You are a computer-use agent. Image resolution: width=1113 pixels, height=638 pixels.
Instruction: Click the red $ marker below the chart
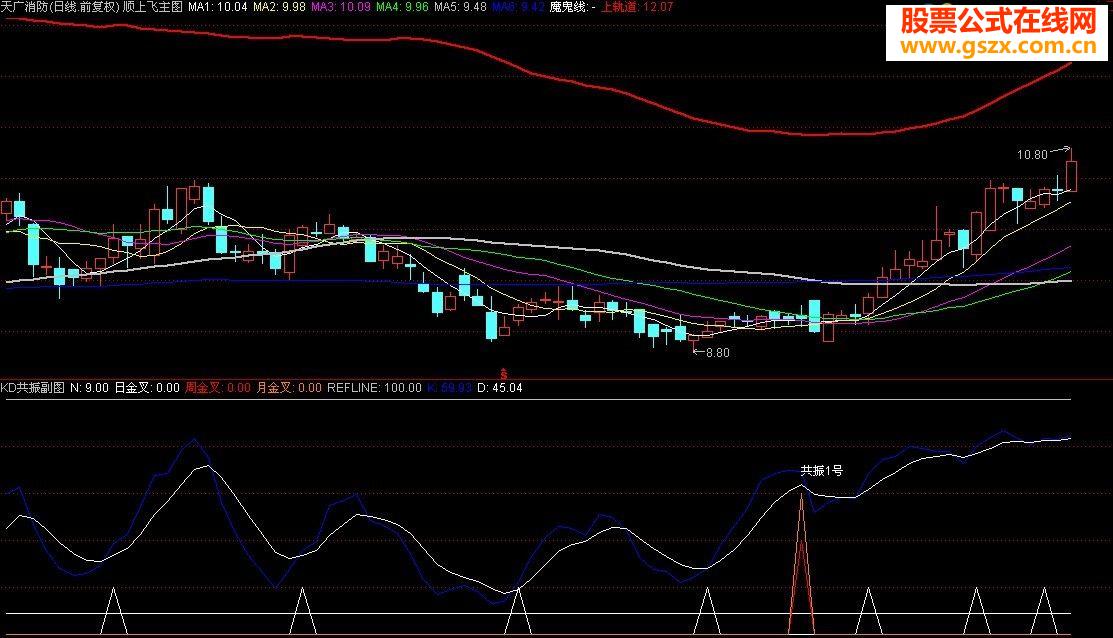[x=504, y=373]
